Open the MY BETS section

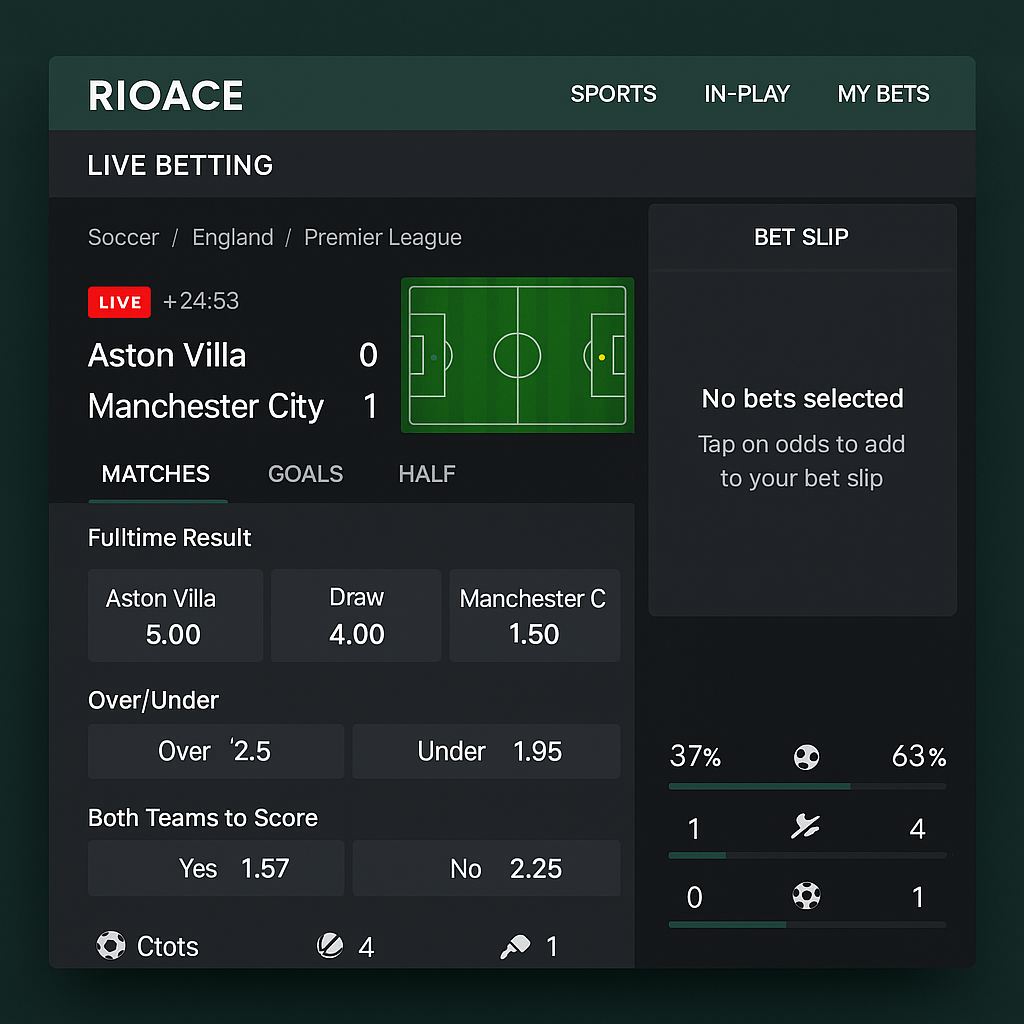[884, 94]
